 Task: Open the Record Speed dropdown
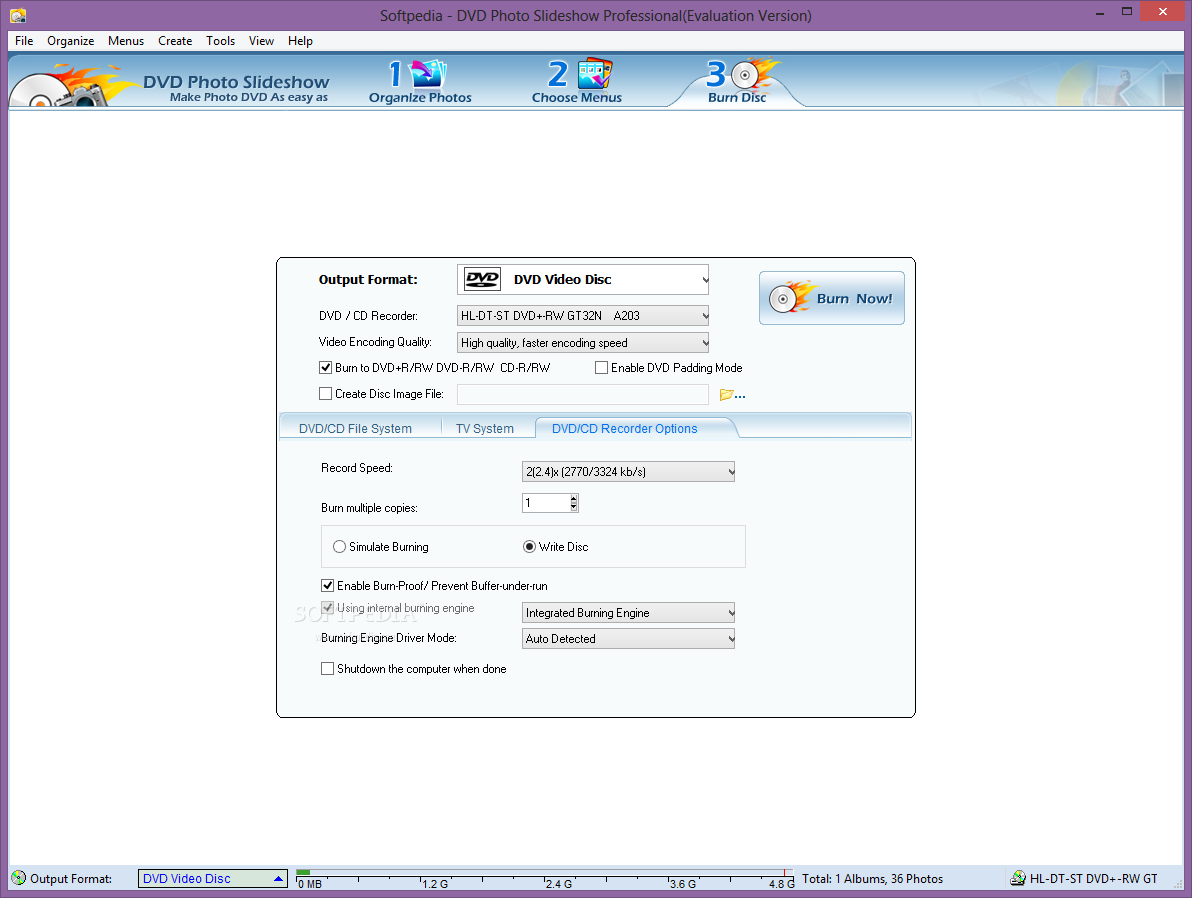click(x=628, y=471)
